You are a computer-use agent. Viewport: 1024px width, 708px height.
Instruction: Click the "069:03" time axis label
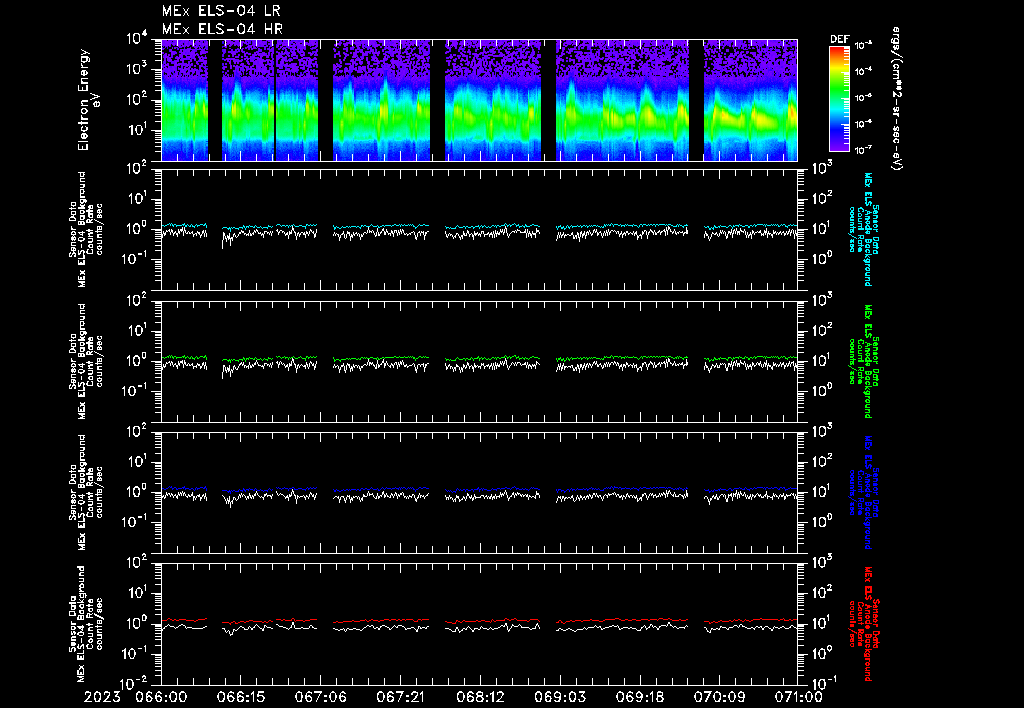pos(560,698)
